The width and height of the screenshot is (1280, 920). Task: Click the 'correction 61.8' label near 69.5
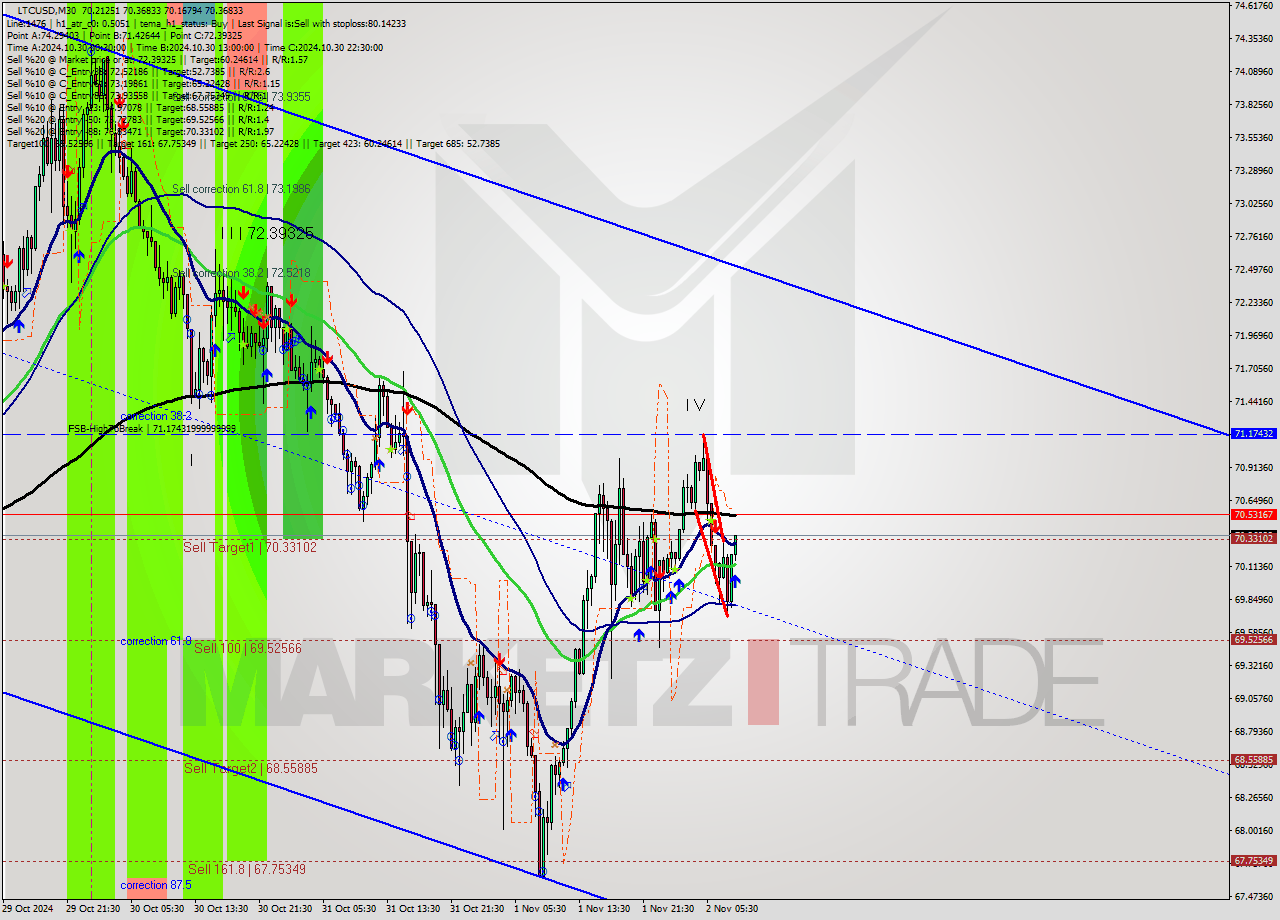click(156, 641)
